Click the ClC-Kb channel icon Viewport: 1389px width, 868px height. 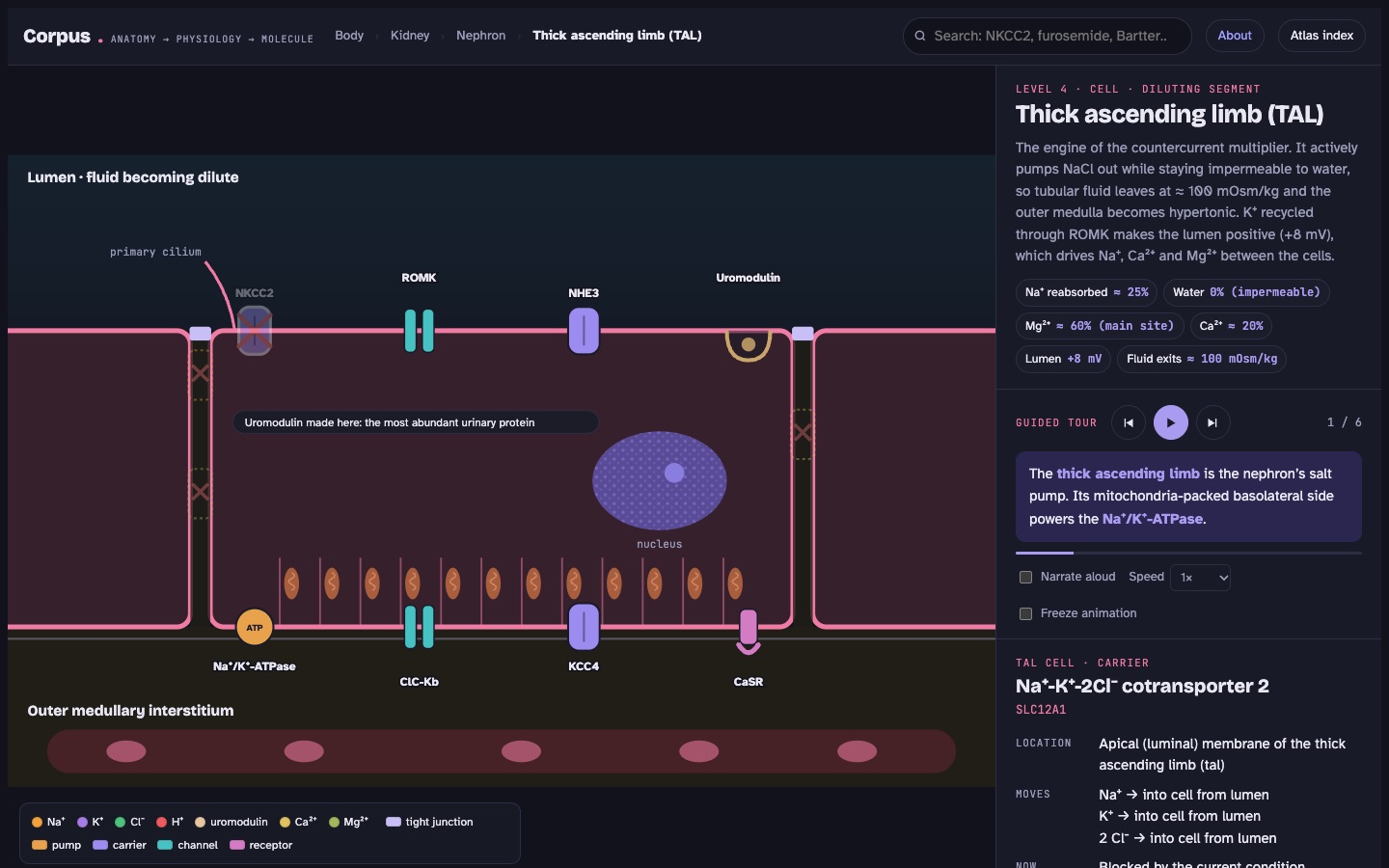tap(420, 627)
